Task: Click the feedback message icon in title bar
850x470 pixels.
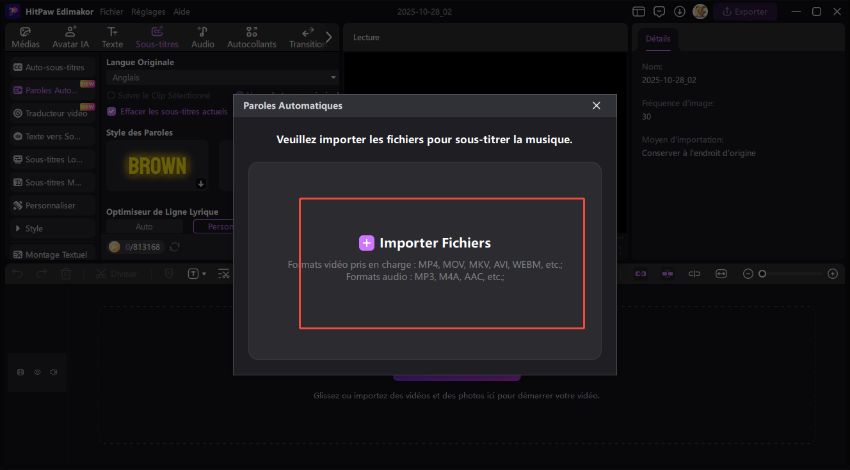Action: coord(660,12)
